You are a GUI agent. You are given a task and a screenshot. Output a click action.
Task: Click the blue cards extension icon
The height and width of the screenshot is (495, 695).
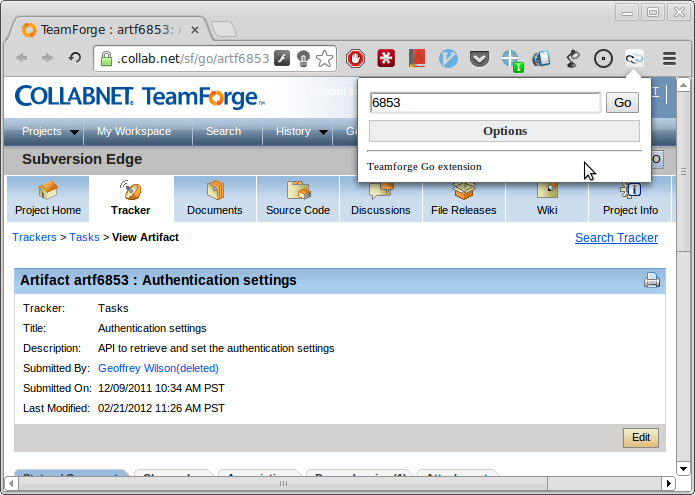point(541,58)
